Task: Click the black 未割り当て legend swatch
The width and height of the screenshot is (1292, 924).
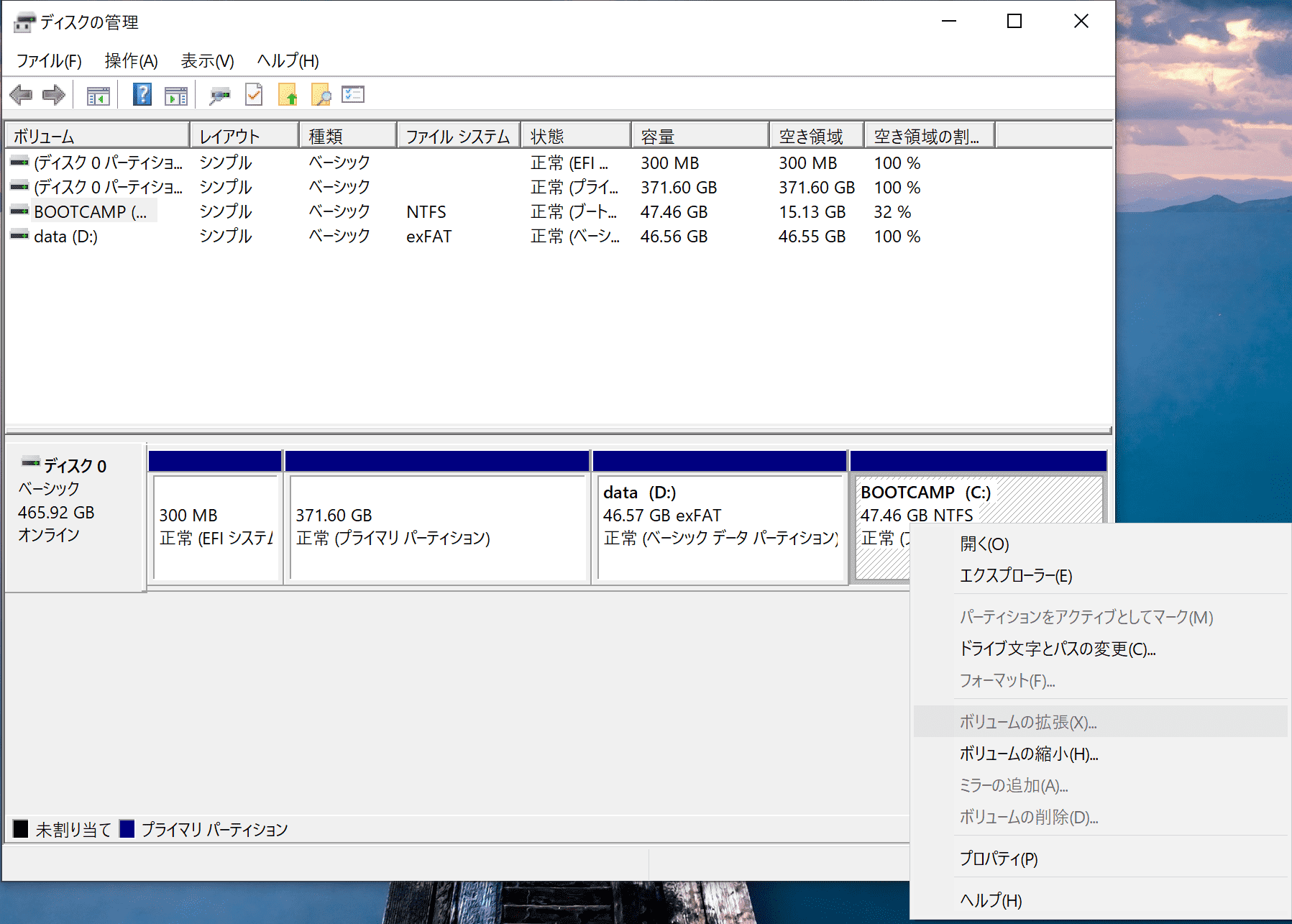Action: (x=21, y=829)
